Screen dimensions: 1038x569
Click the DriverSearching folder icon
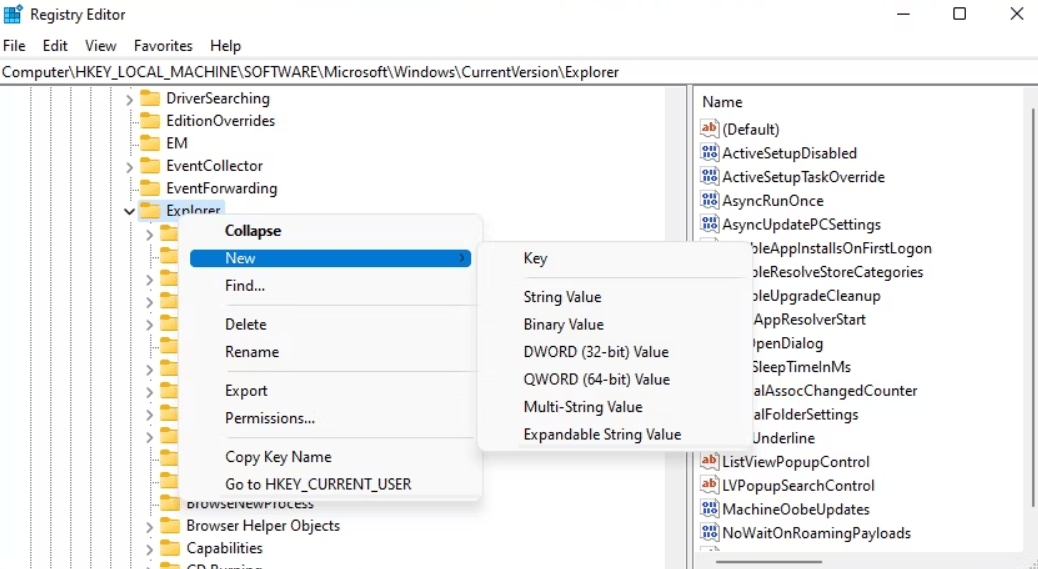click(x=150, y=98)
